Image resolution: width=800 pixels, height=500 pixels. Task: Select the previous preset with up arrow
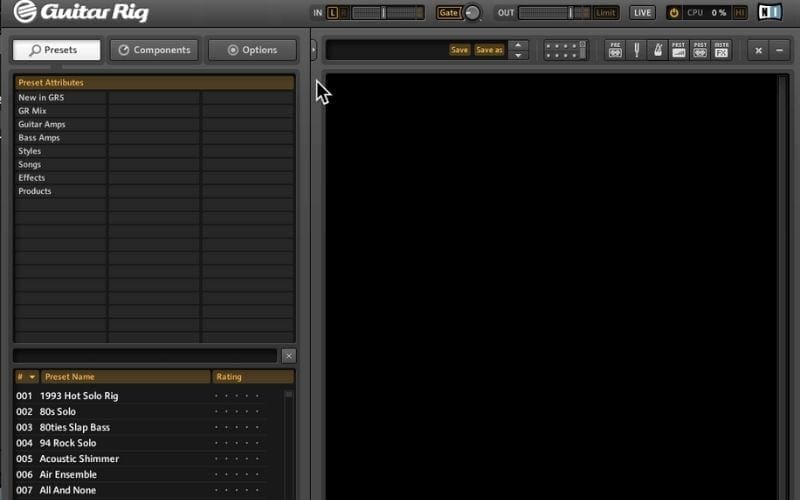coord(518,45)
